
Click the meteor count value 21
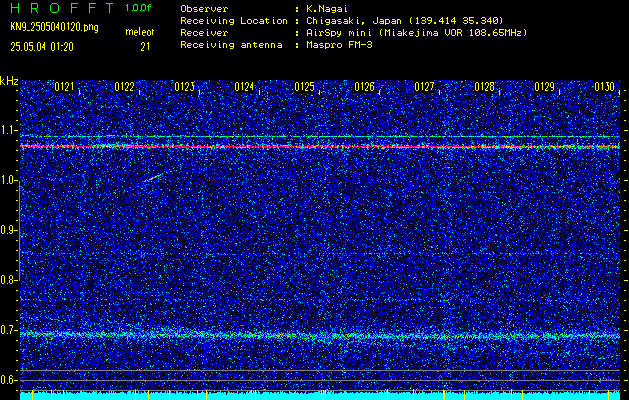point(145,47)
